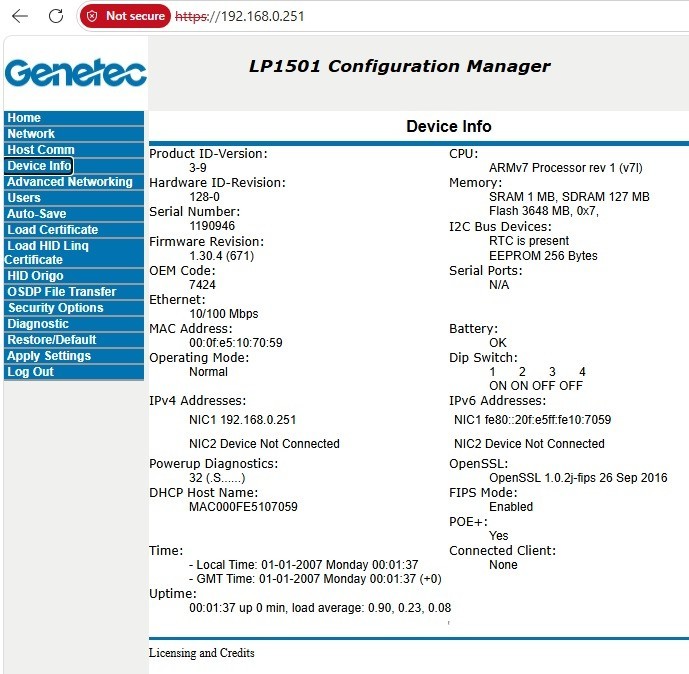Click the Local Time line
The image size is (689, 674).
pos(304,565)
